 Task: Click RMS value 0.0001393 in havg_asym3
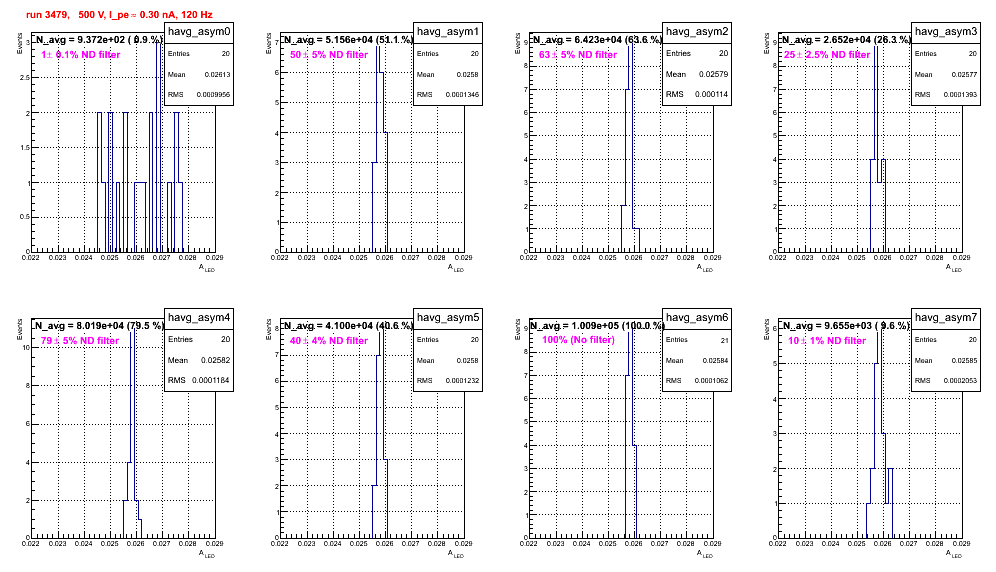pyautogui.click(x=960, y=95)
